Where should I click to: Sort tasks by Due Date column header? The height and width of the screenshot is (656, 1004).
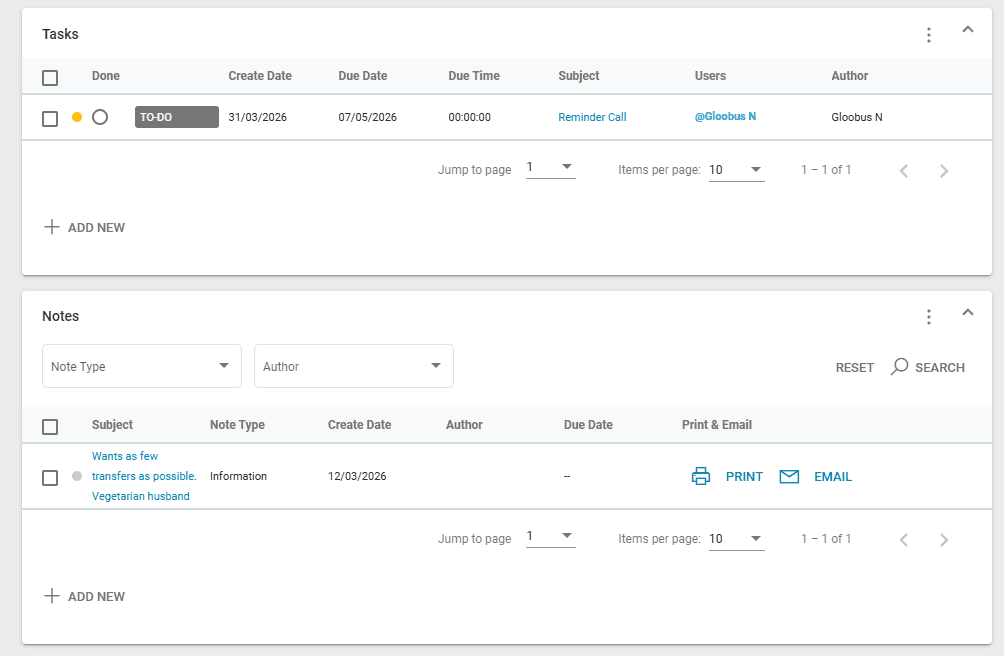point(362,76)
